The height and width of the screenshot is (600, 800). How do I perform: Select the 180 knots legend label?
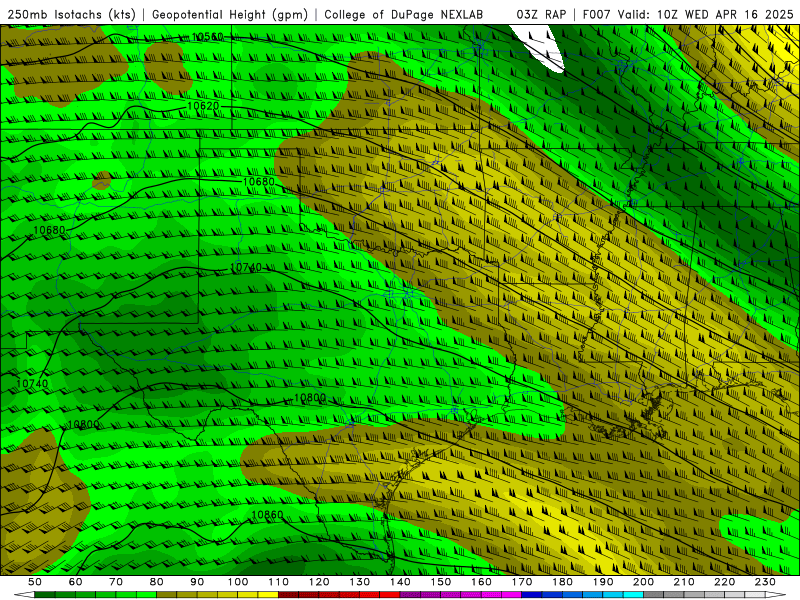[562, 582]
